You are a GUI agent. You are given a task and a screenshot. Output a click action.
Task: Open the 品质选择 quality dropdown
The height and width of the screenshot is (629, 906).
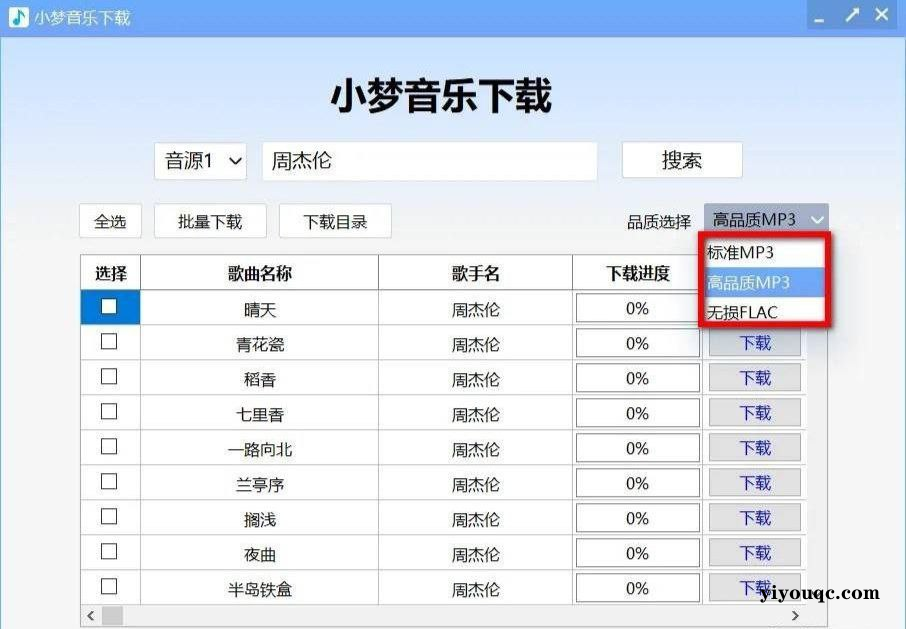[x=764, y=218]
